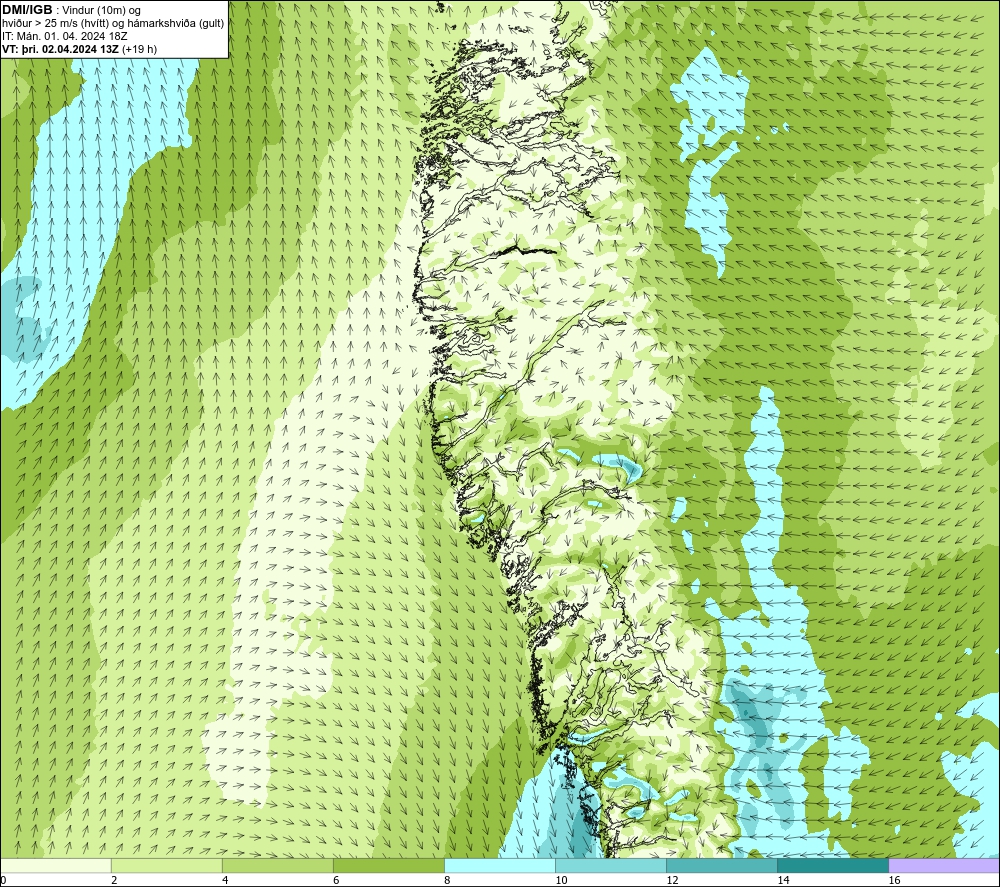Click the 'VT: þri. 02.04.2024 13Z' line

(x=79, y=49)
